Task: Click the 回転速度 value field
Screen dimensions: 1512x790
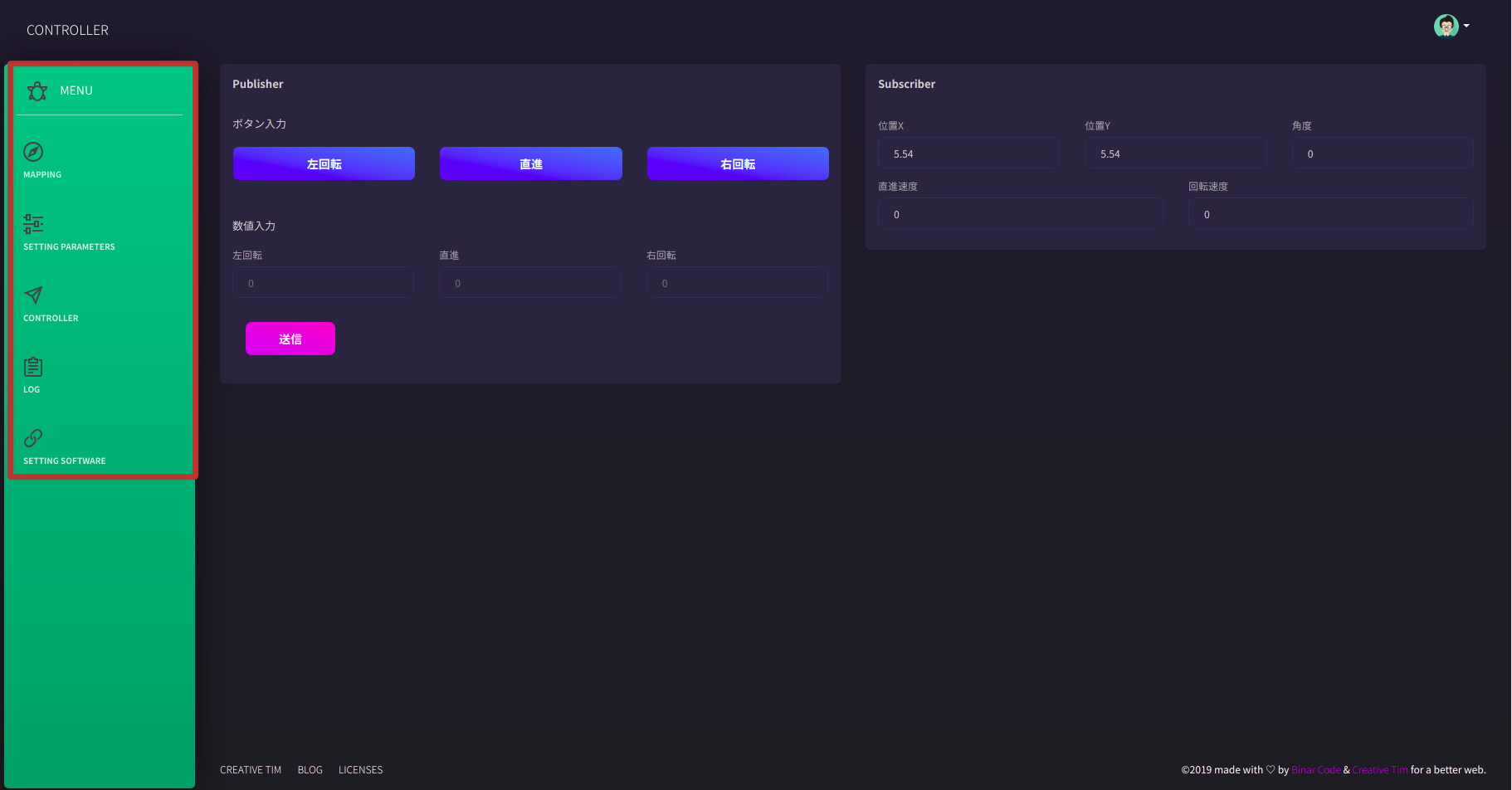Action: 1331,214
